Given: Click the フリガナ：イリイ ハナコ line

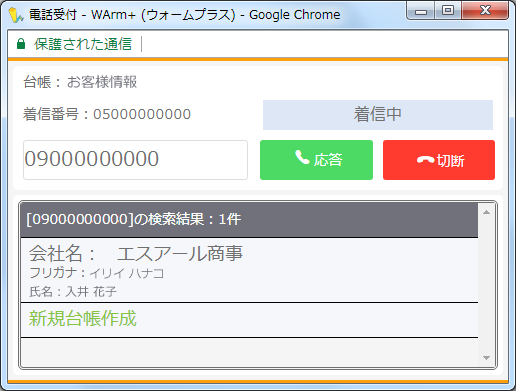Looking at the screenshot, I should [97, 273].
